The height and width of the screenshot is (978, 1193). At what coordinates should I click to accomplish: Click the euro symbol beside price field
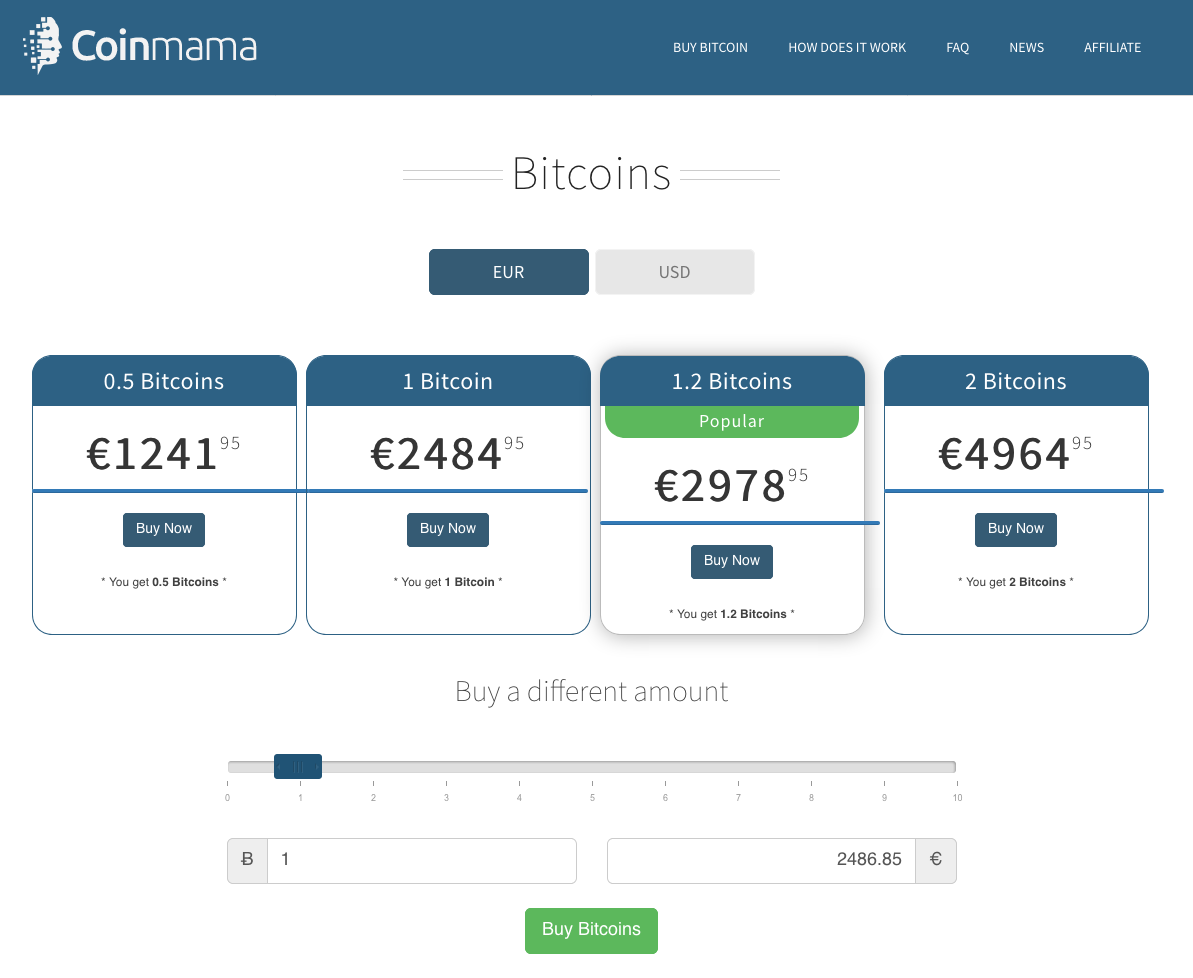[936, 861]
